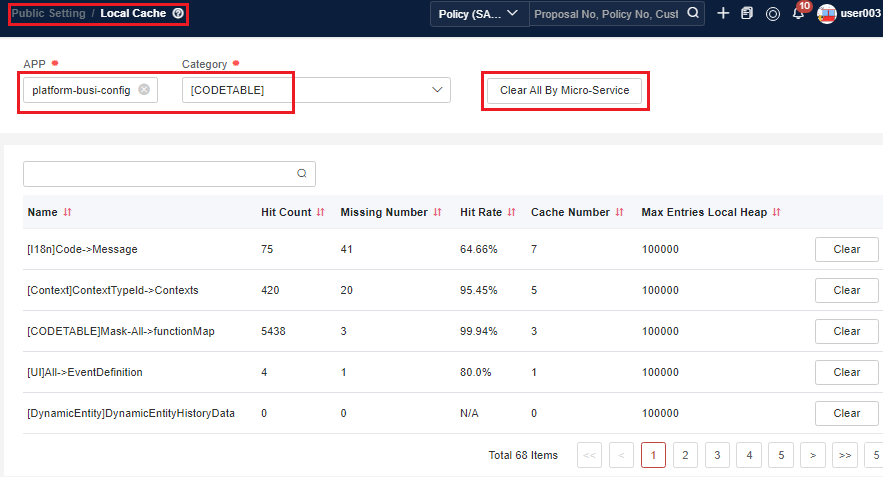Click the plus icon in top bar
883x477 pixels.
(x=723, y=14)
